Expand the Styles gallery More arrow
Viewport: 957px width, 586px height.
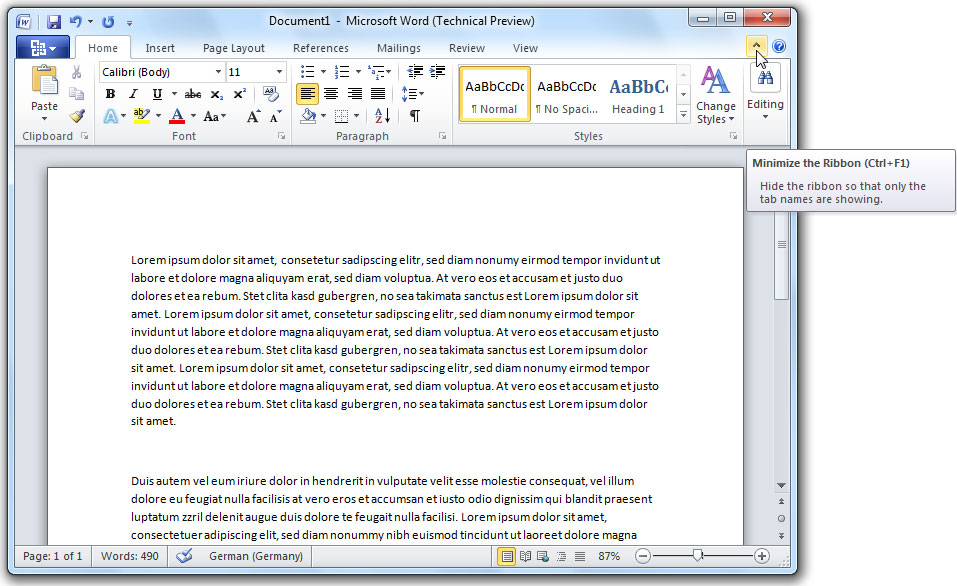click(684, 116)
